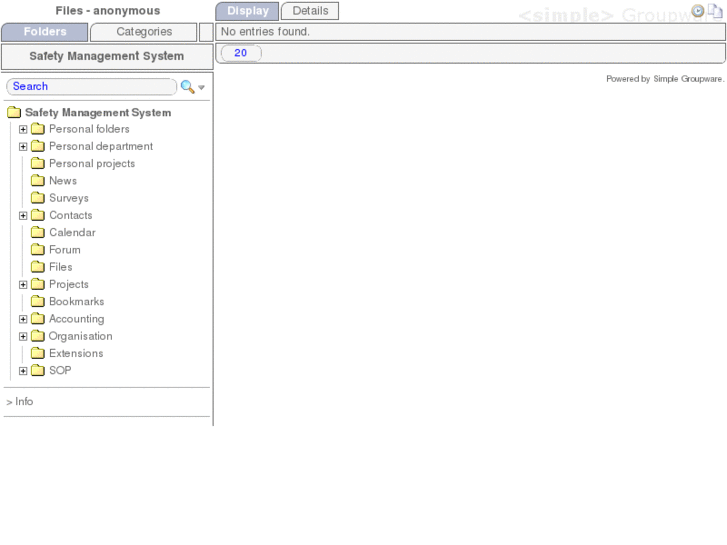Viewport: 727px width, 545px height.
Task: Click the Files folder icon
Action: click(x=38, y=267)
